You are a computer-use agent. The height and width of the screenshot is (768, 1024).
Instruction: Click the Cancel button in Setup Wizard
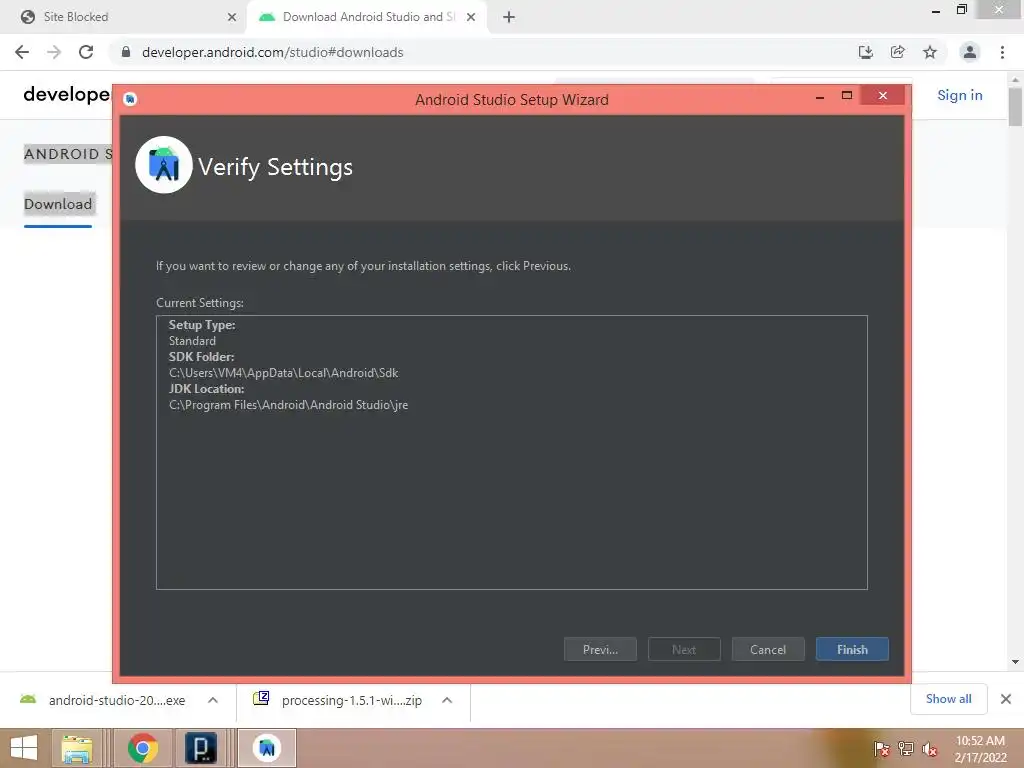(767, 649)
